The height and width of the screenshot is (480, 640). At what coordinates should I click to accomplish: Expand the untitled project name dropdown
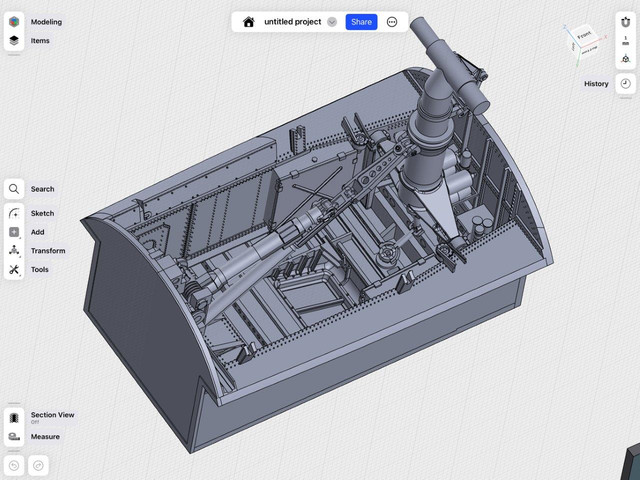coord(332,22)
